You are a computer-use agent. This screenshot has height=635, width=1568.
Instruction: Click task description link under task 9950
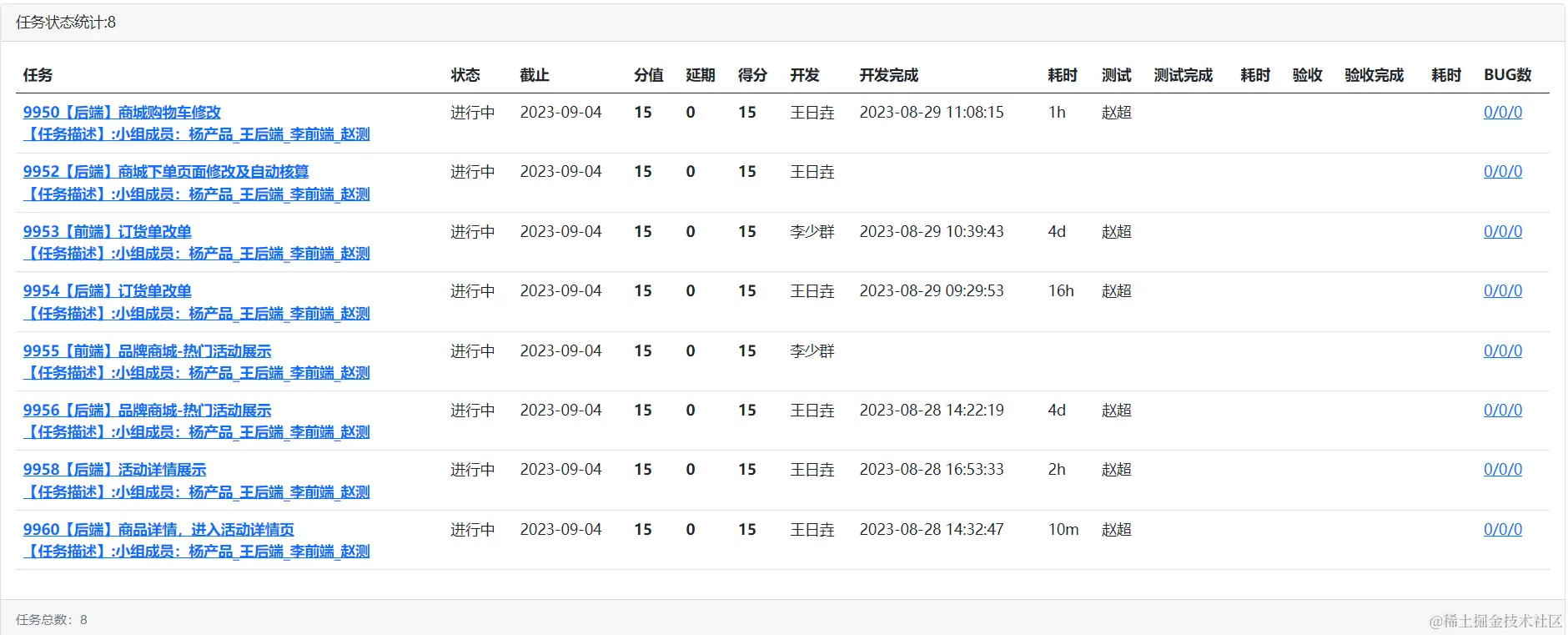point(197,134)
